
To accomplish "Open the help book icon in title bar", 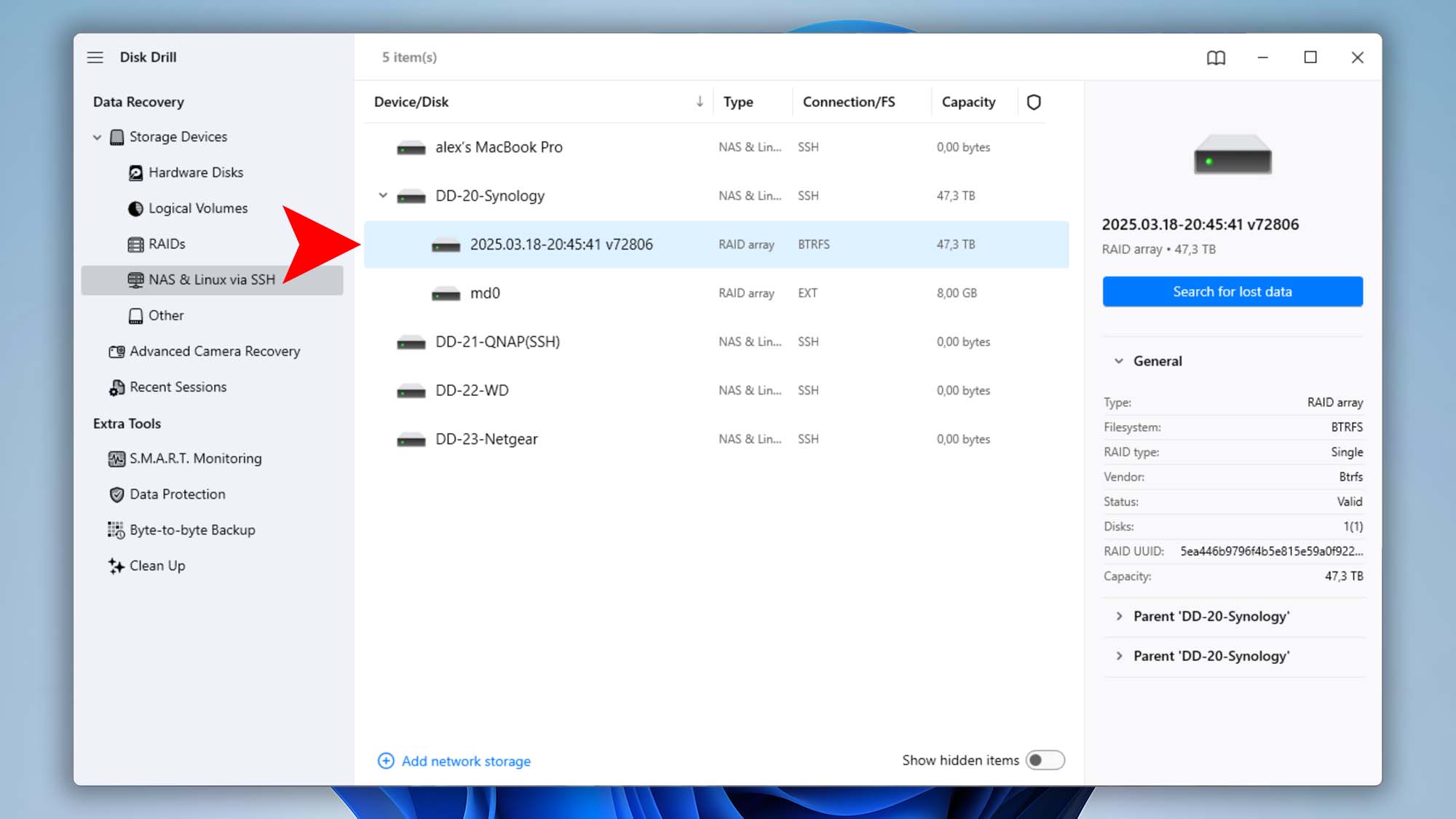I will [1216, 58].
